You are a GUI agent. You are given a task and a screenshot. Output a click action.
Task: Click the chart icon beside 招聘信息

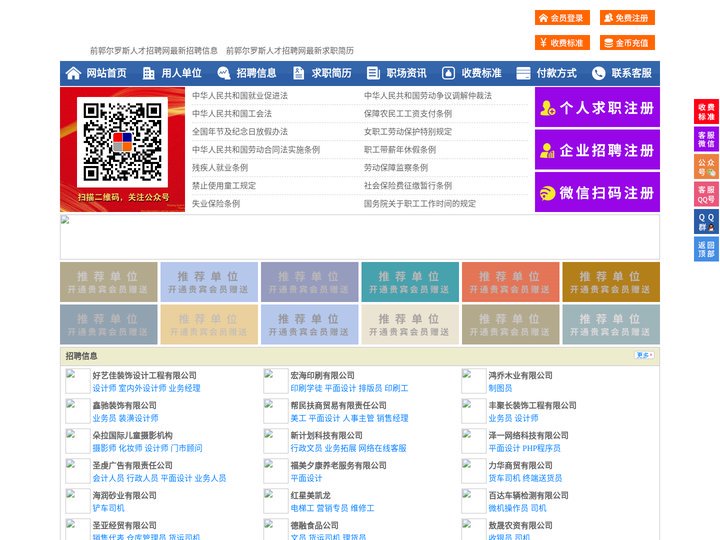pyautogui.click(x=224, y=73)
